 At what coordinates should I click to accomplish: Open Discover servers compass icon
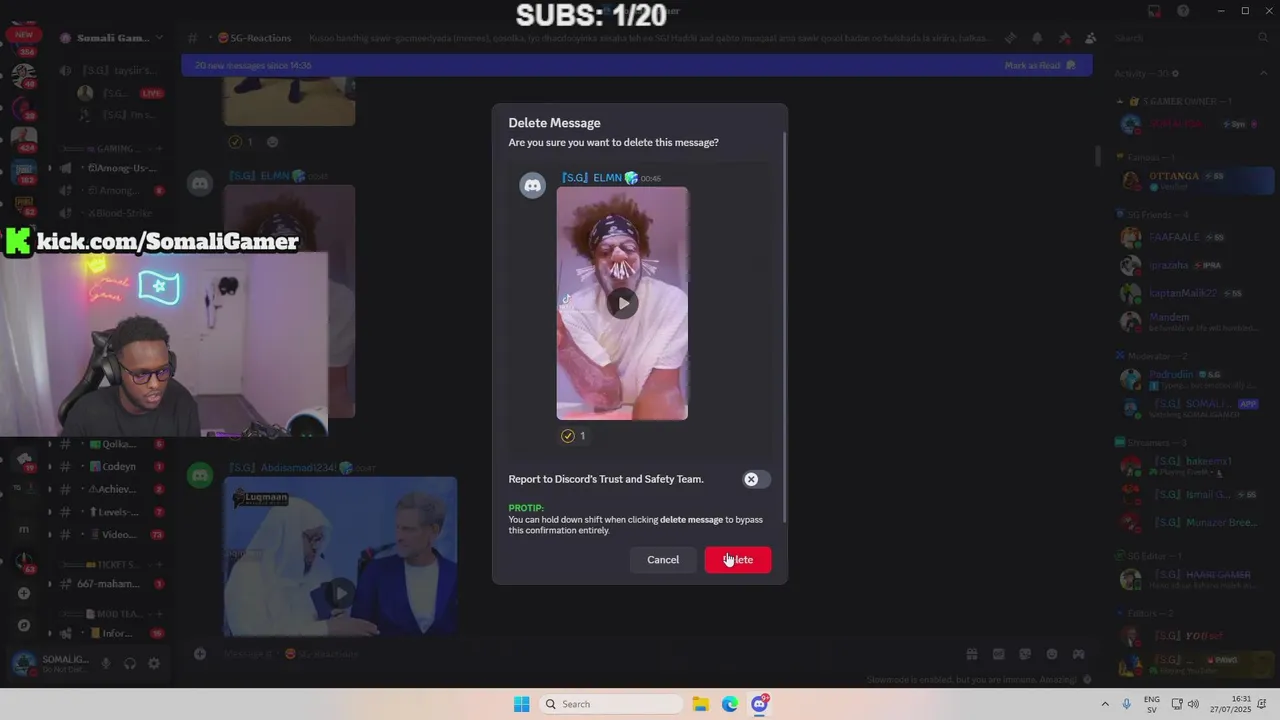pyautogui.click(x=24, y=626)
